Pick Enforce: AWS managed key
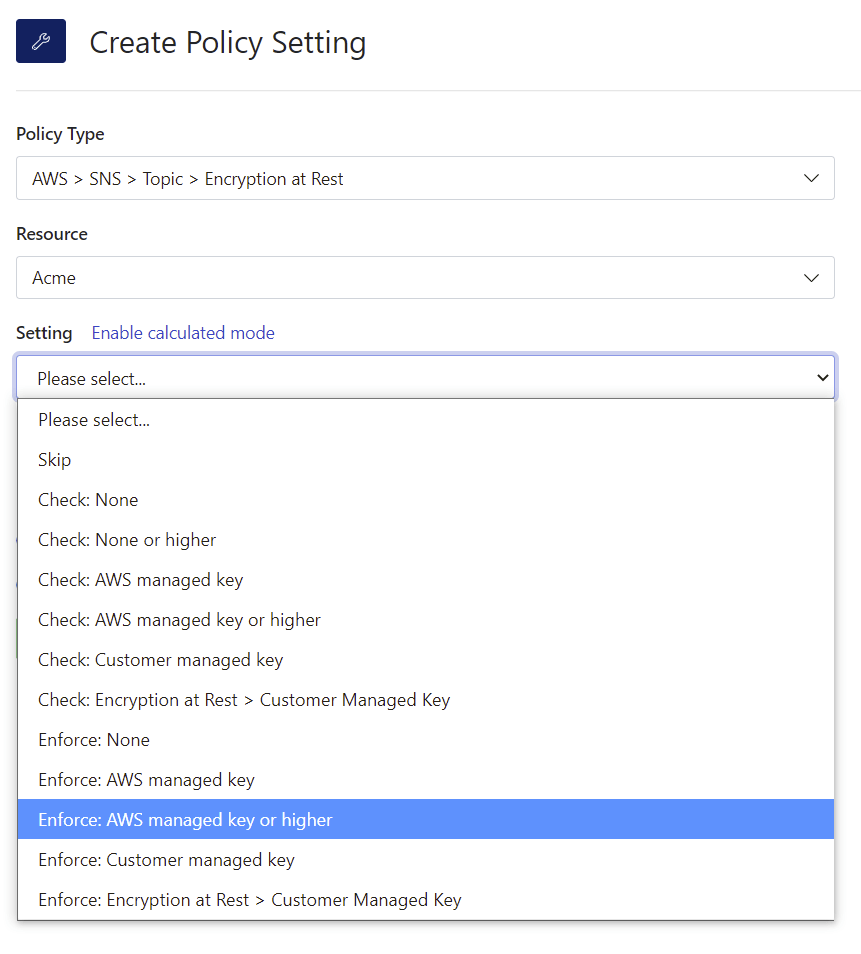Viewport: 861px width, 954px height. tap(425, 780)
